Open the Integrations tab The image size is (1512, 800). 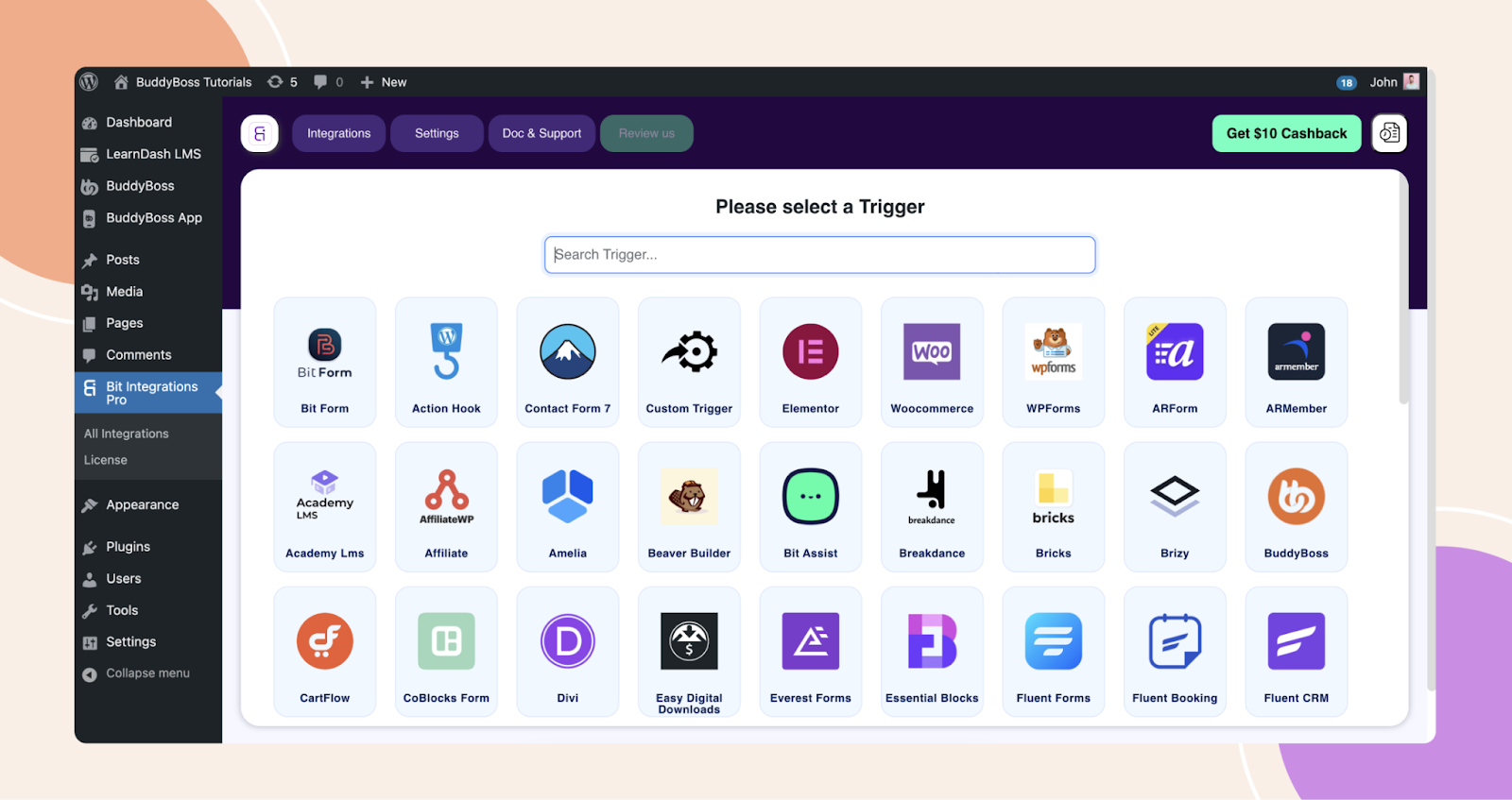pos(338,133)
